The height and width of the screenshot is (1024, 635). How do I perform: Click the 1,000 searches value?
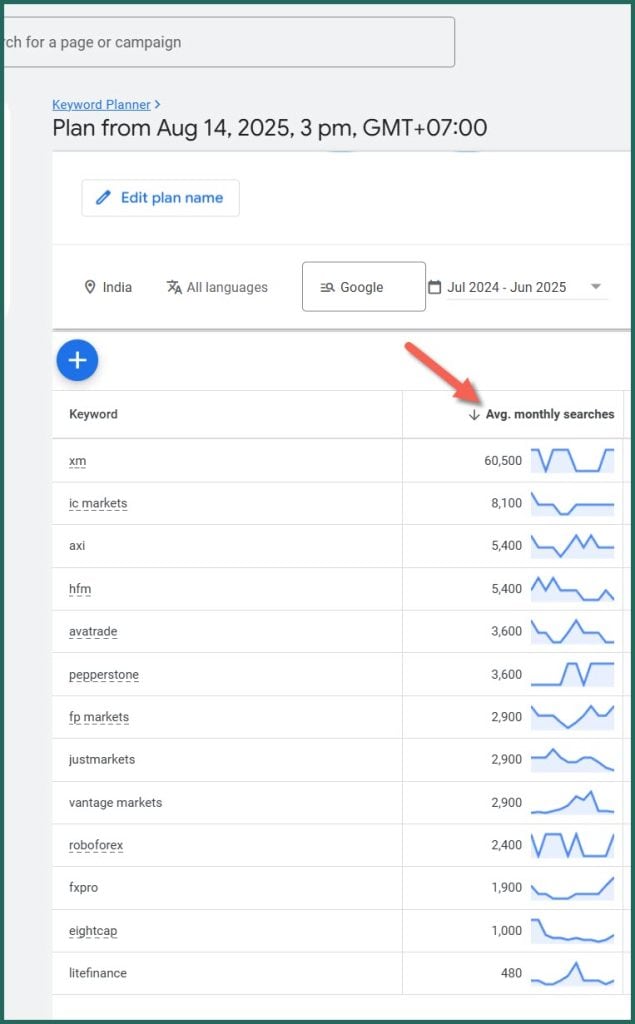coord(506,931)
